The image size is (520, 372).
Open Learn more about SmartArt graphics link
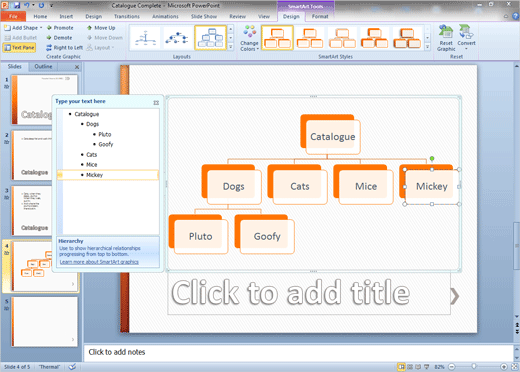coord(99,262)
